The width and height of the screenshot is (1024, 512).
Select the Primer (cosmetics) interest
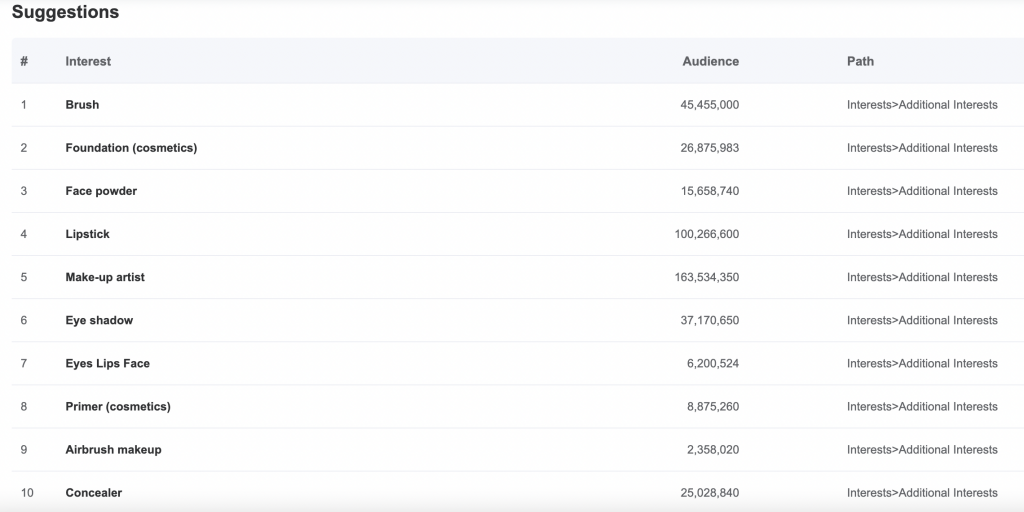[118, 406]
